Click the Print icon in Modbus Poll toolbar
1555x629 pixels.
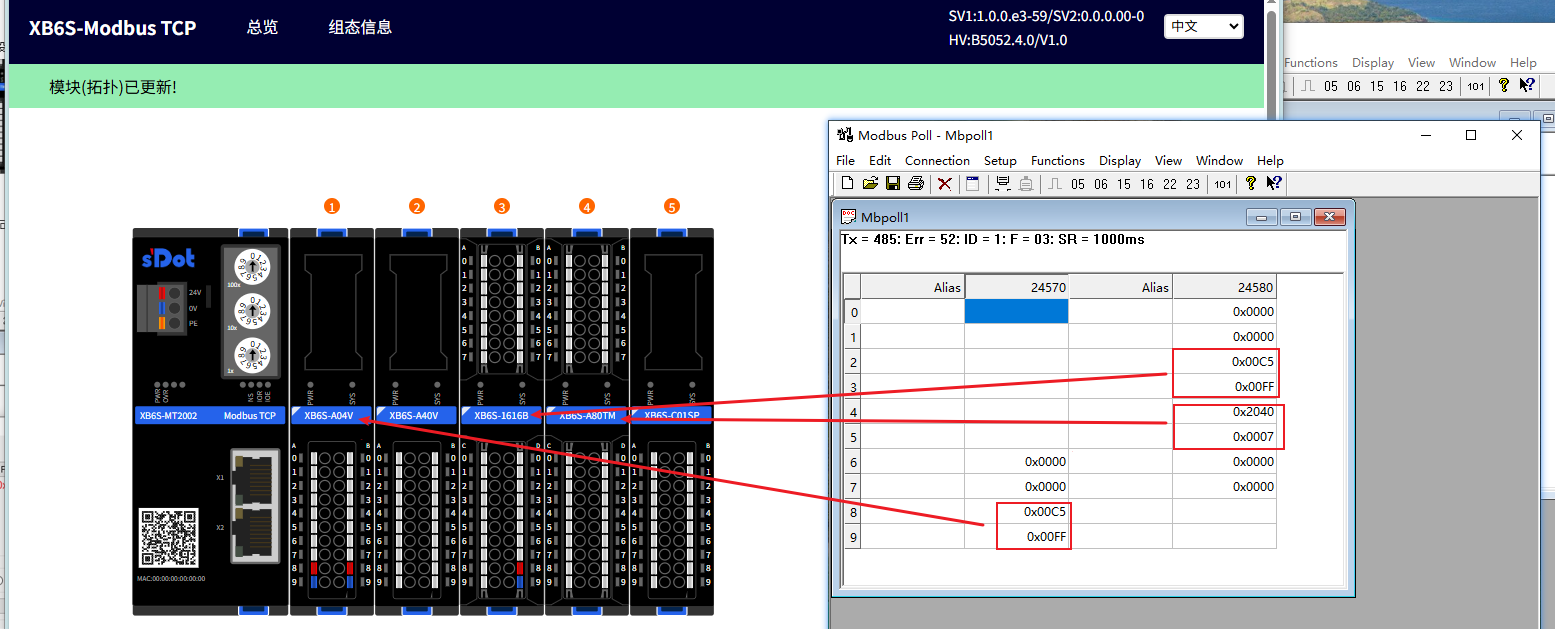click(915, 183)
